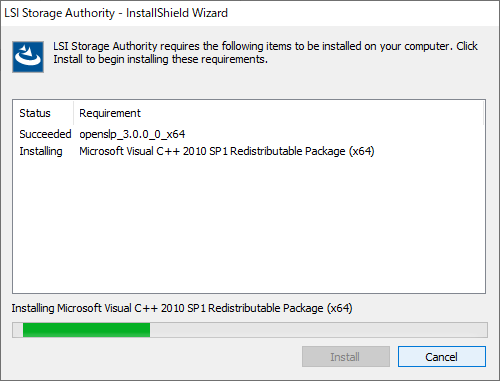Image resolution: width=500 pixels, height=381 pixels.
Task: Click the unfilled gray part of progress bar
Action: click(x=318, y=330)
